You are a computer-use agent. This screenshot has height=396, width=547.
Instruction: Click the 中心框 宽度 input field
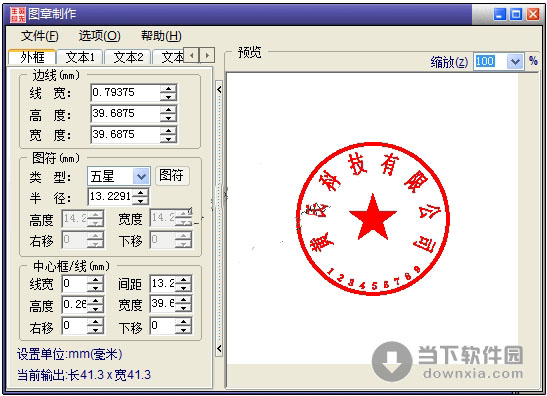[163, 304]
